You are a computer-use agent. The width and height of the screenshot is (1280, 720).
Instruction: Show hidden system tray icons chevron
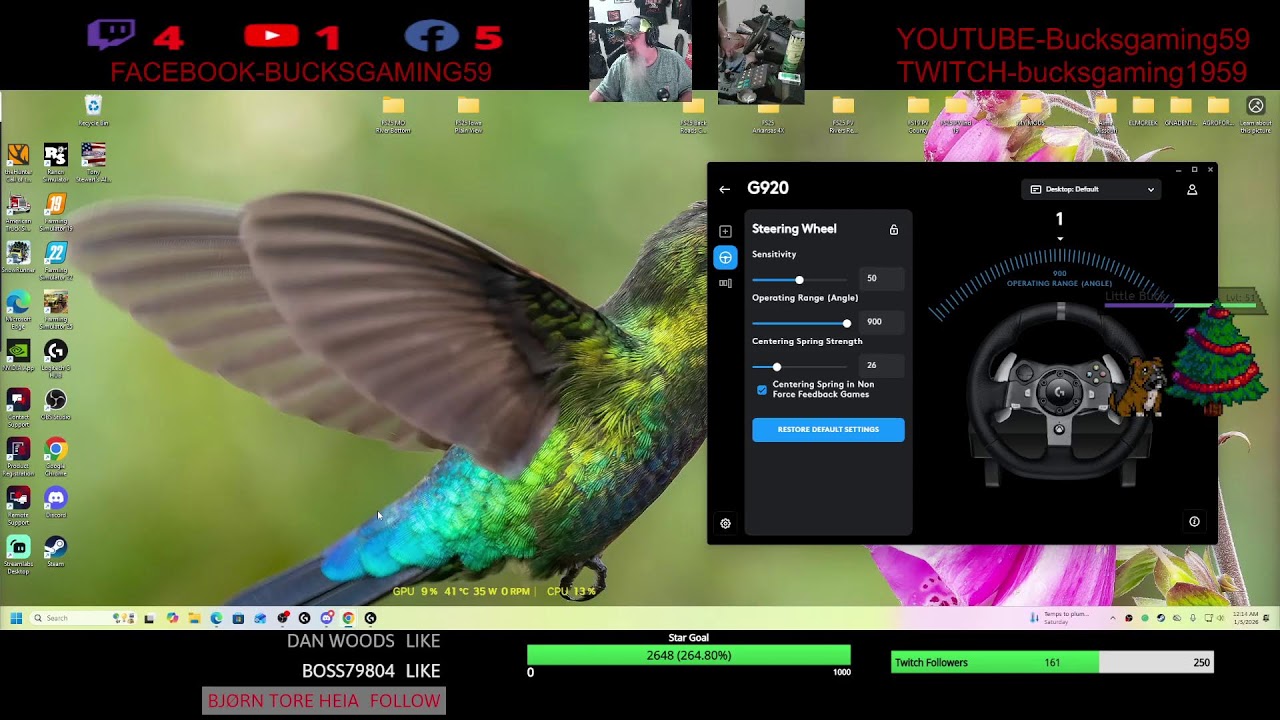tap(1112, 618)
